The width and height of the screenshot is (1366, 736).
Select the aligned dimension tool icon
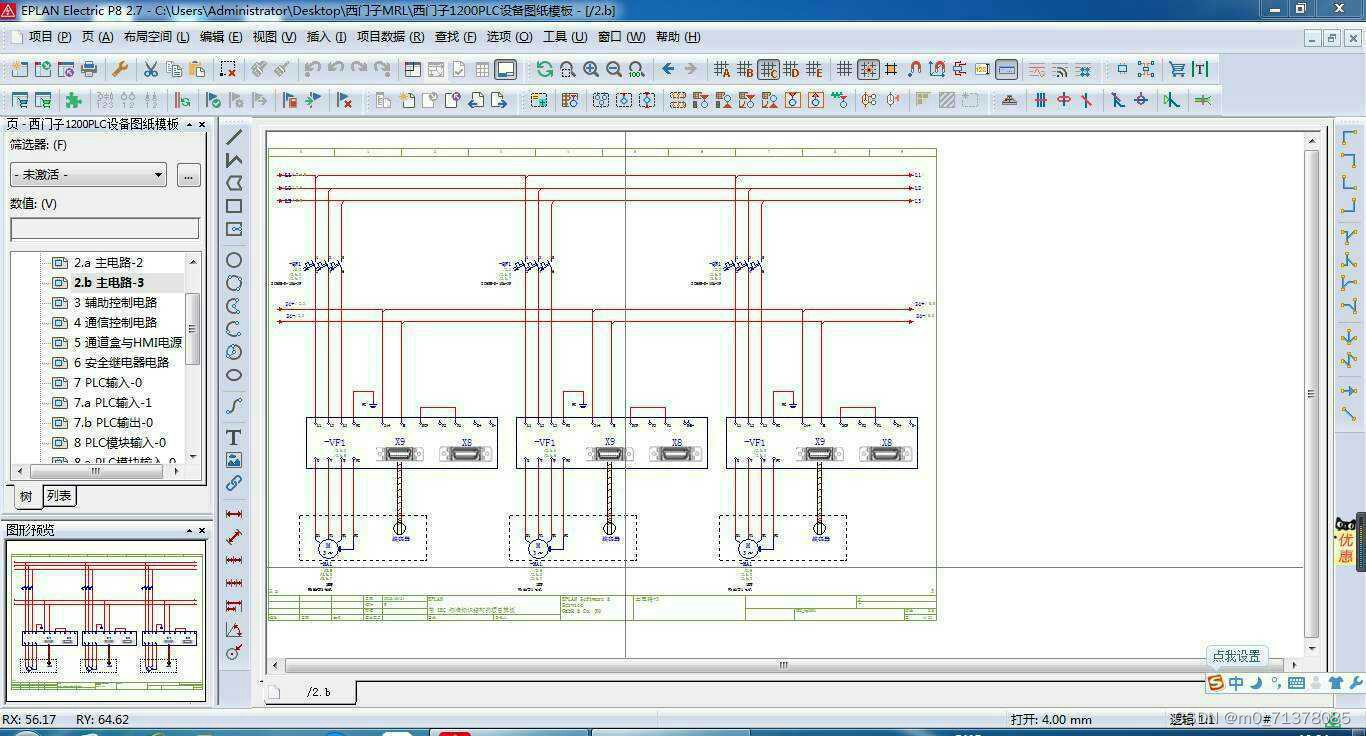click(234, 537)
